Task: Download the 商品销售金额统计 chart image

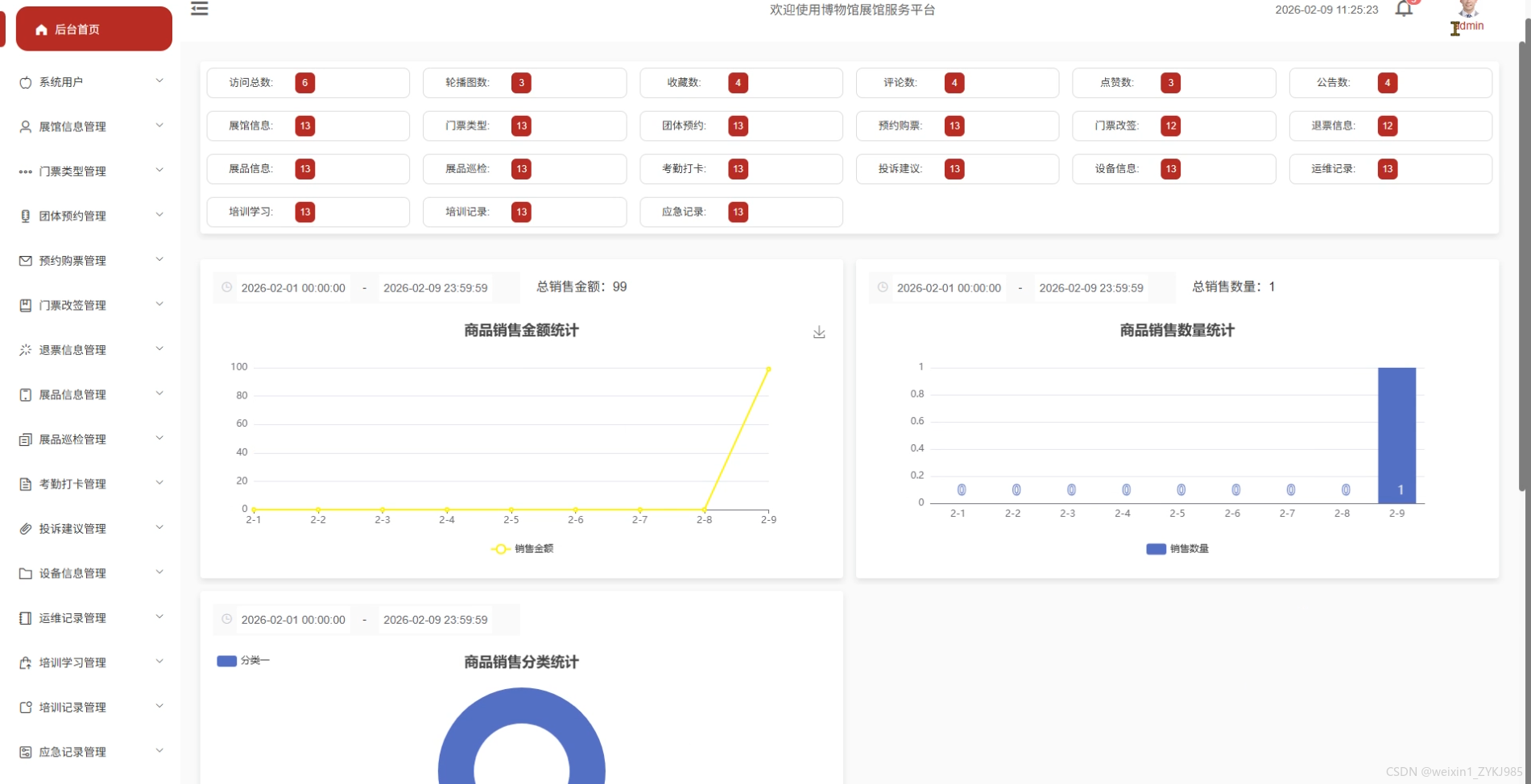Action: click(x=819, y=332)
